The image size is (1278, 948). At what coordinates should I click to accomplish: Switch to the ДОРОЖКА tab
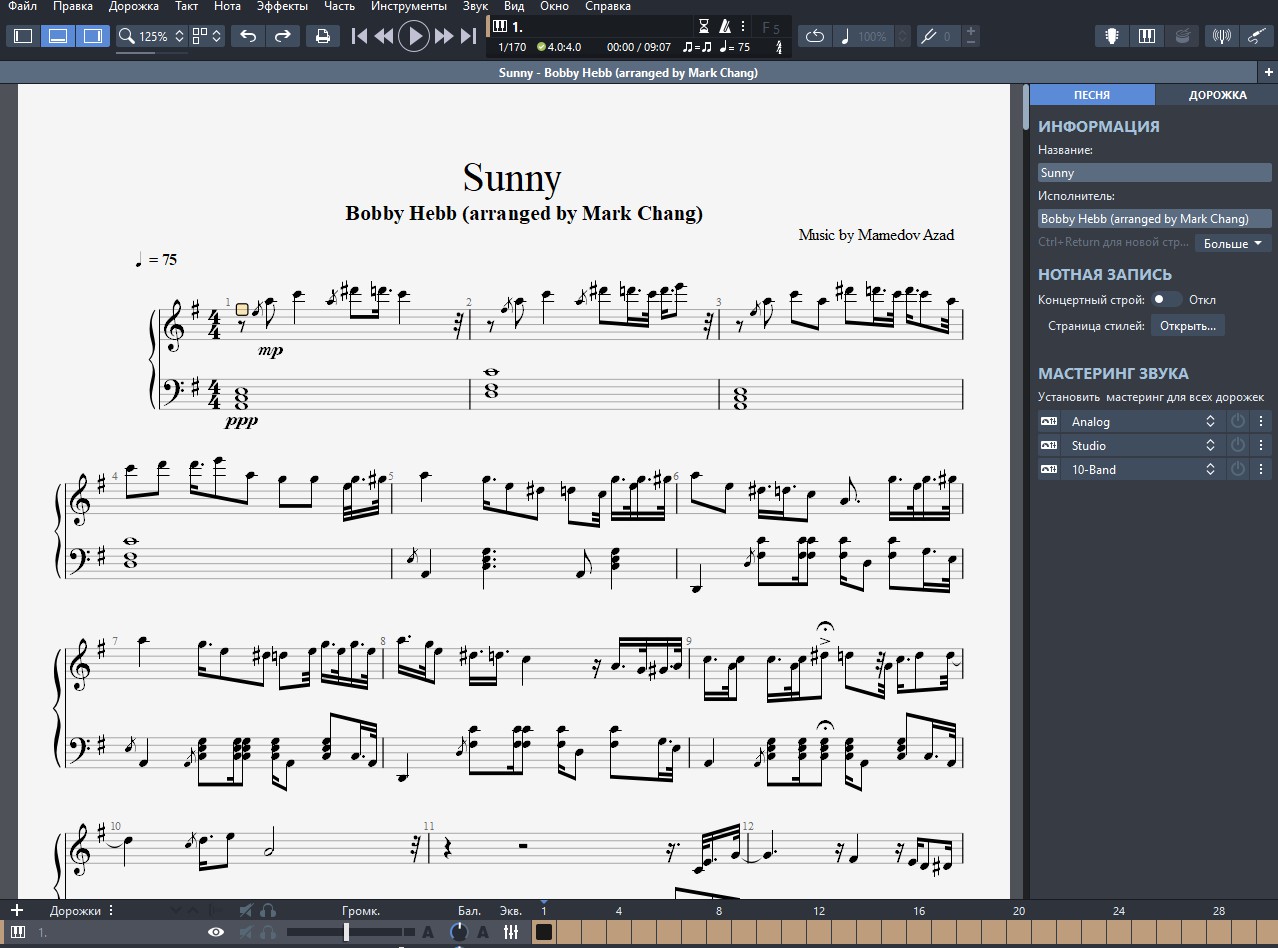click(x=1217, y=95)
